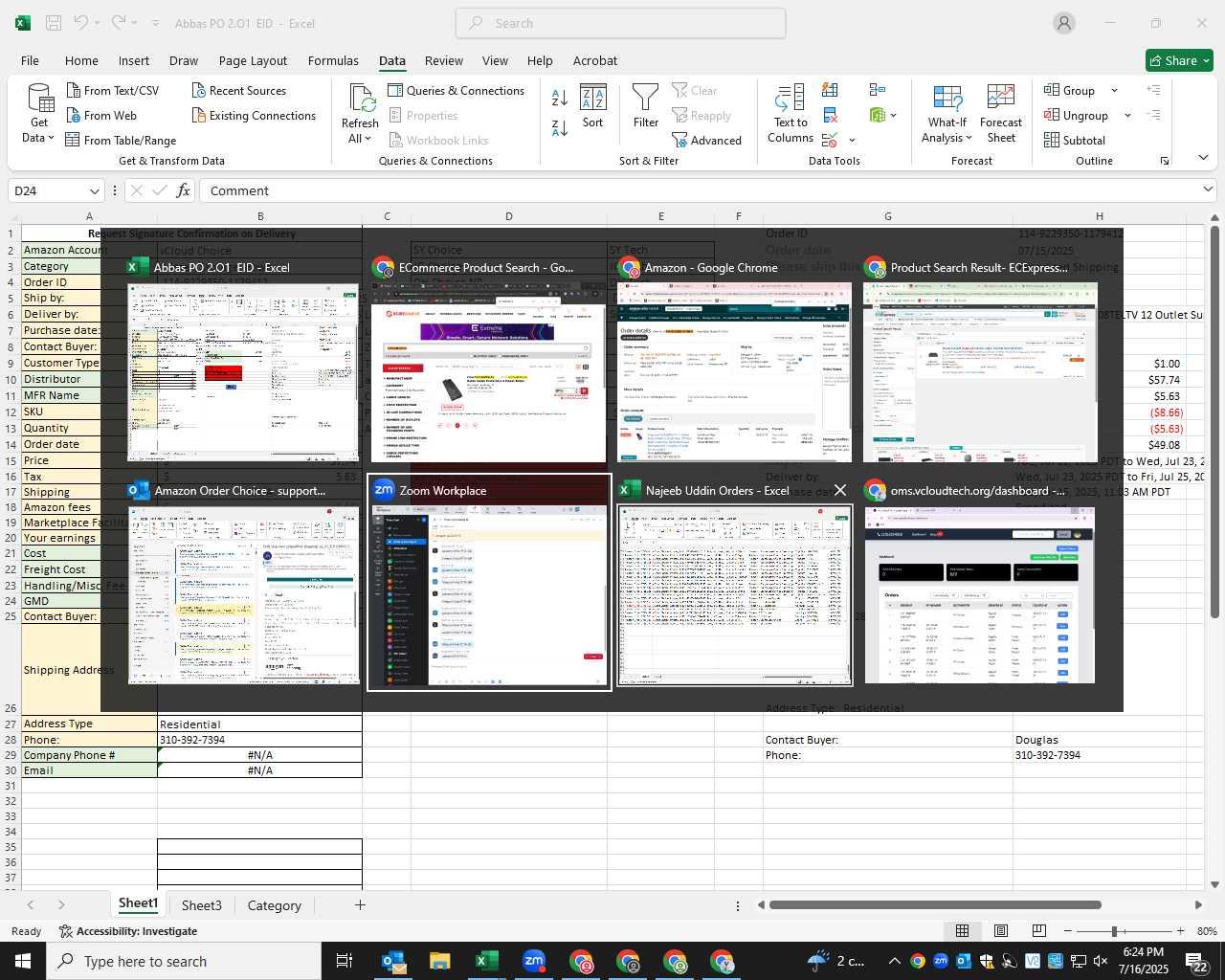Click Accessibility: Investigate in status bar
The height and width of the screenshot is (980, 1225).
point(128,931)
